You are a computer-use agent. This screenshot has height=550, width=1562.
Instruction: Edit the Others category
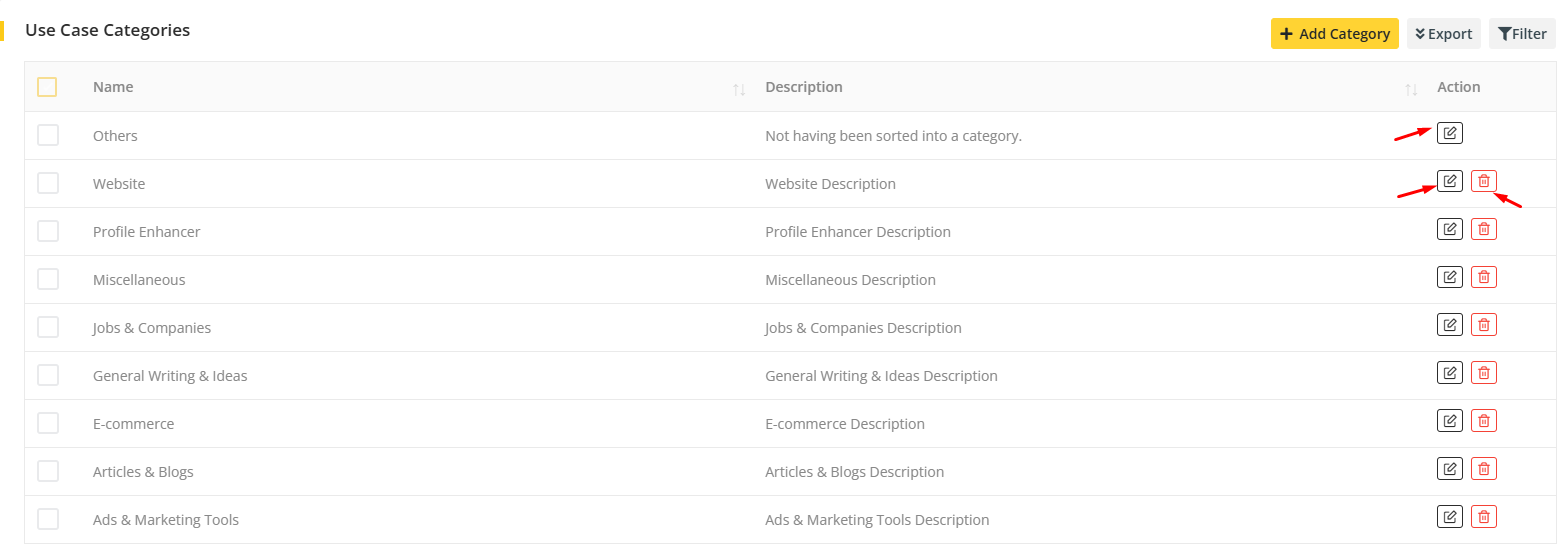click(x=1449, y=133)
